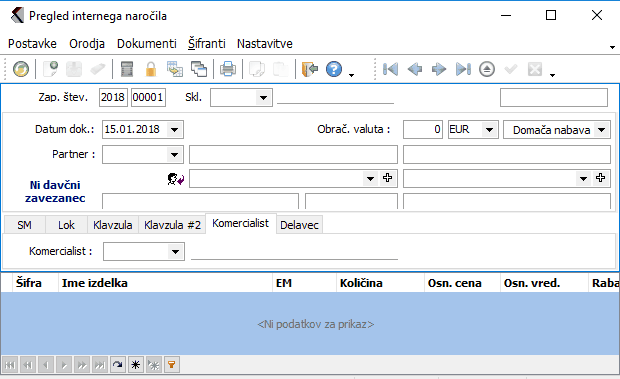Click the partner contact person icon
620x379 pixels.
[x=176, y=179]
